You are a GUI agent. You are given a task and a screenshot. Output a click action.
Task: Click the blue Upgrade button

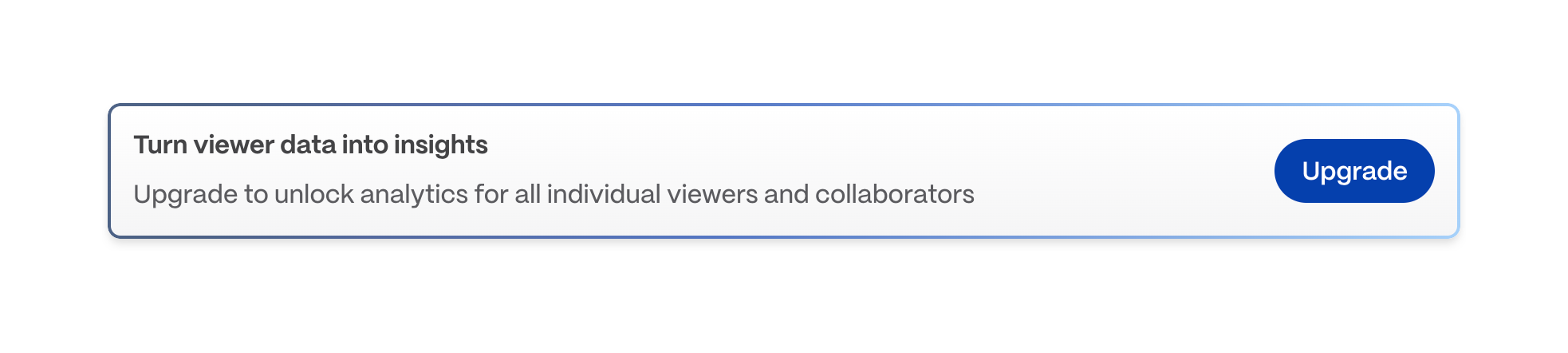click(x=1353, y=171)
